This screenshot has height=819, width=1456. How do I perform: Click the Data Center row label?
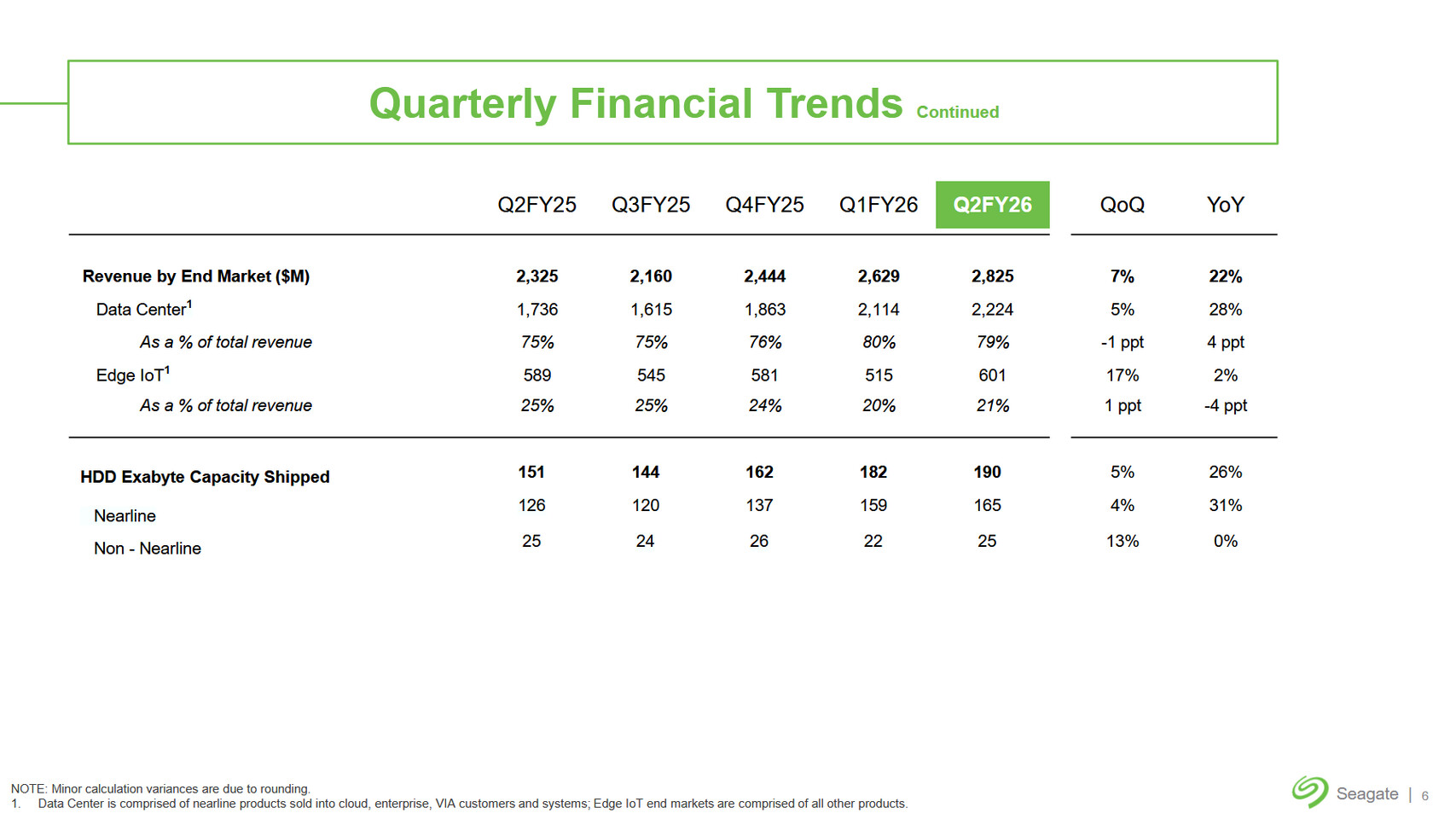[143, 309]
